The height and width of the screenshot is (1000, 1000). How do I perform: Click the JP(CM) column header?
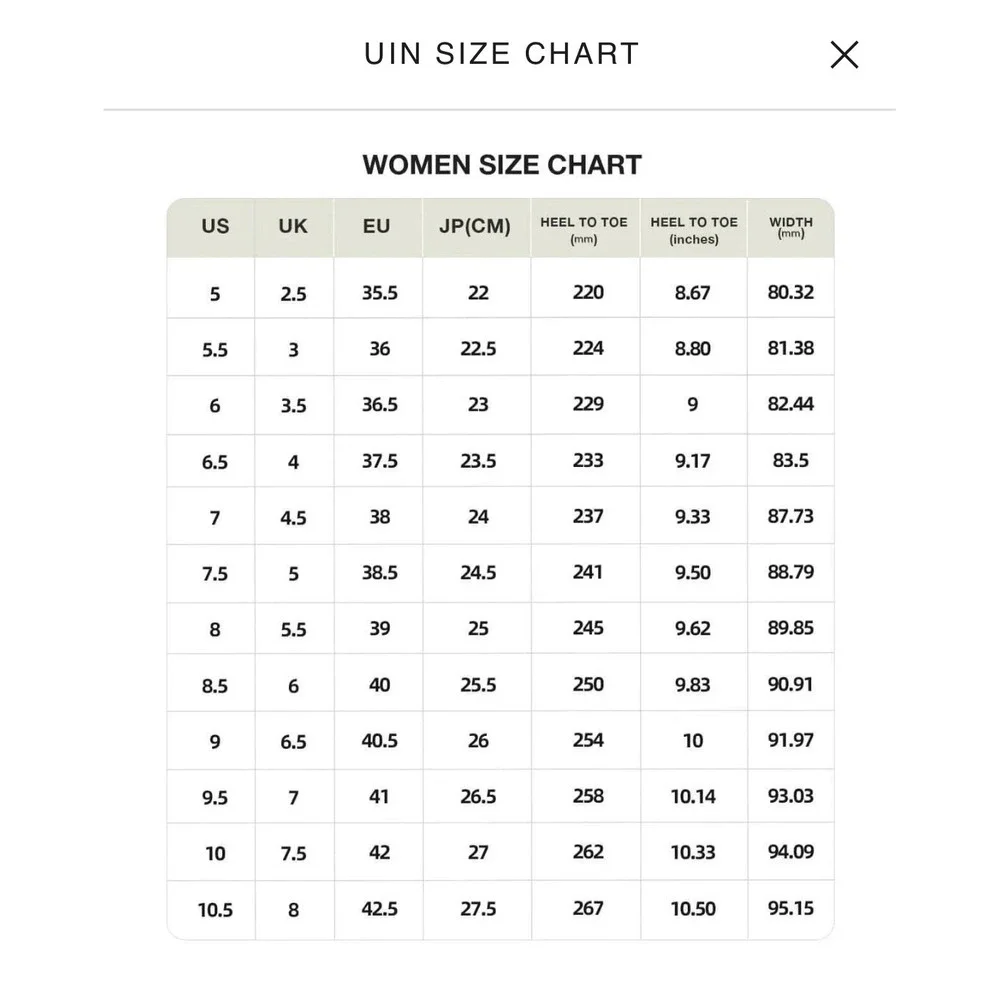click(475, 226)
